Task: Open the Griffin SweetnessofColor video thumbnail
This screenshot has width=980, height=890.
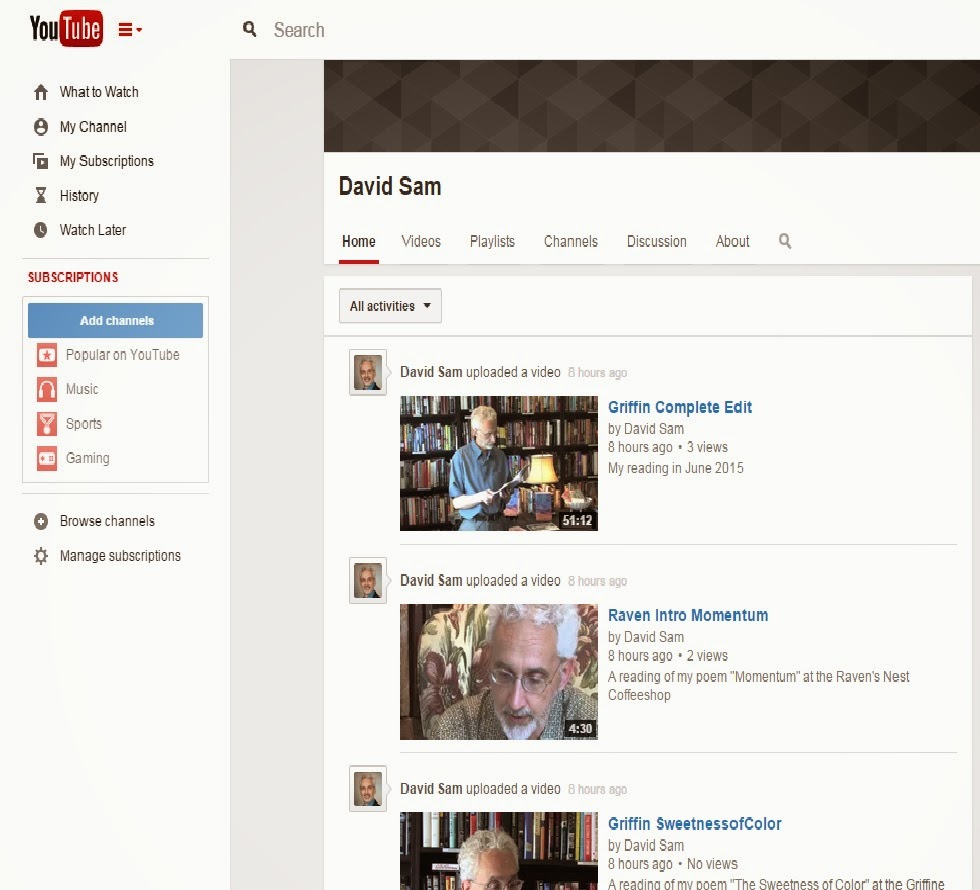Action: [499, 851]
